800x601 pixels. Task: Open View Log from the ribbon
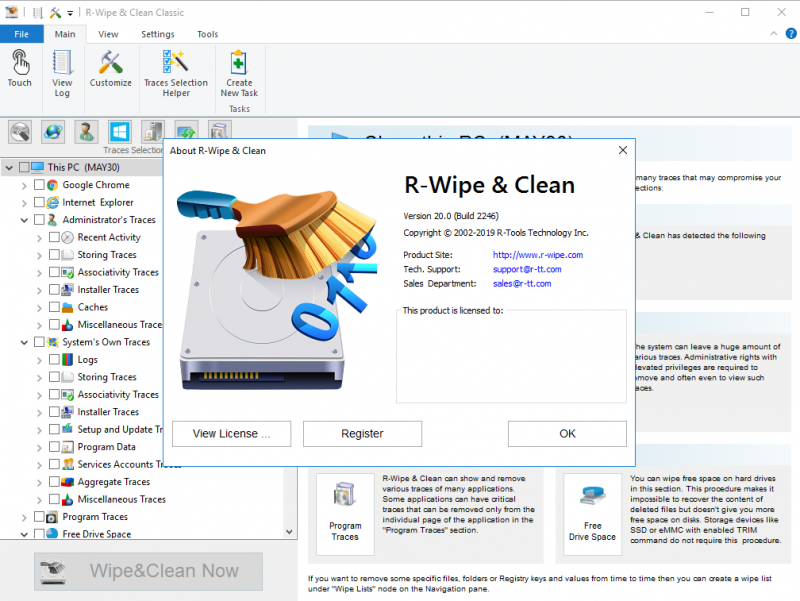(62, 72)
